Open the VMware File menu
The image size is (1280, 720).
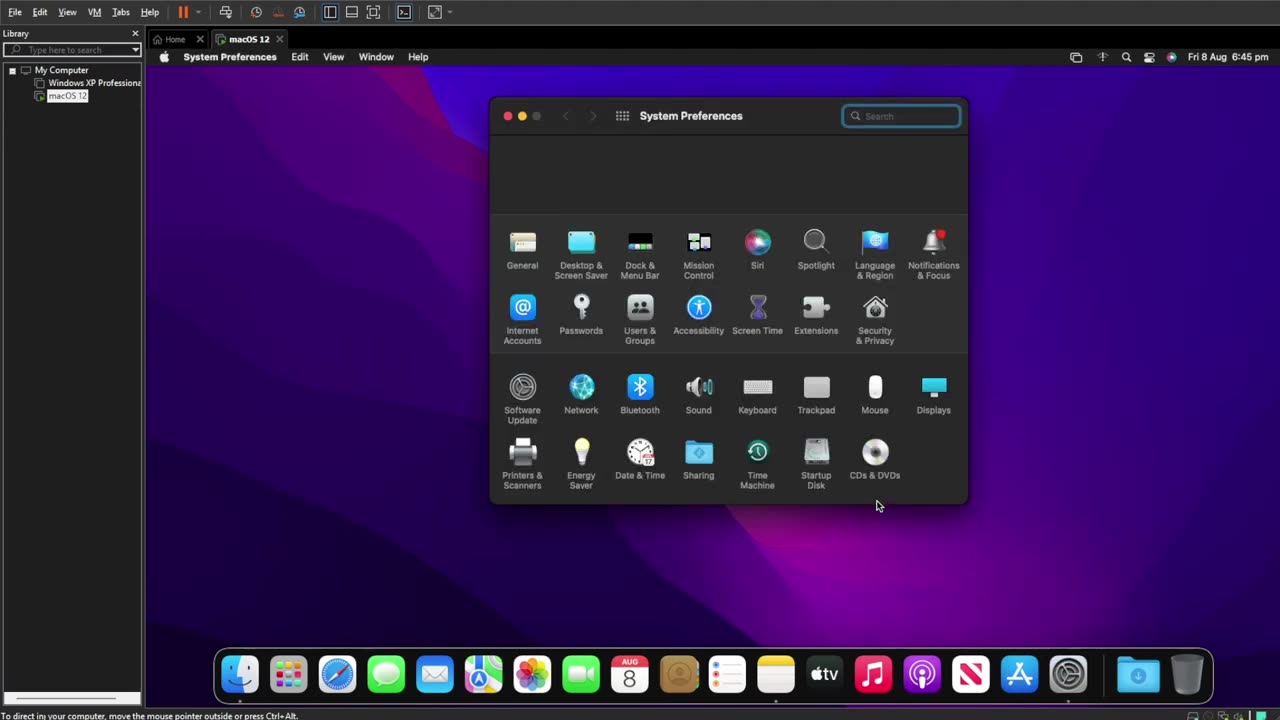15,12
